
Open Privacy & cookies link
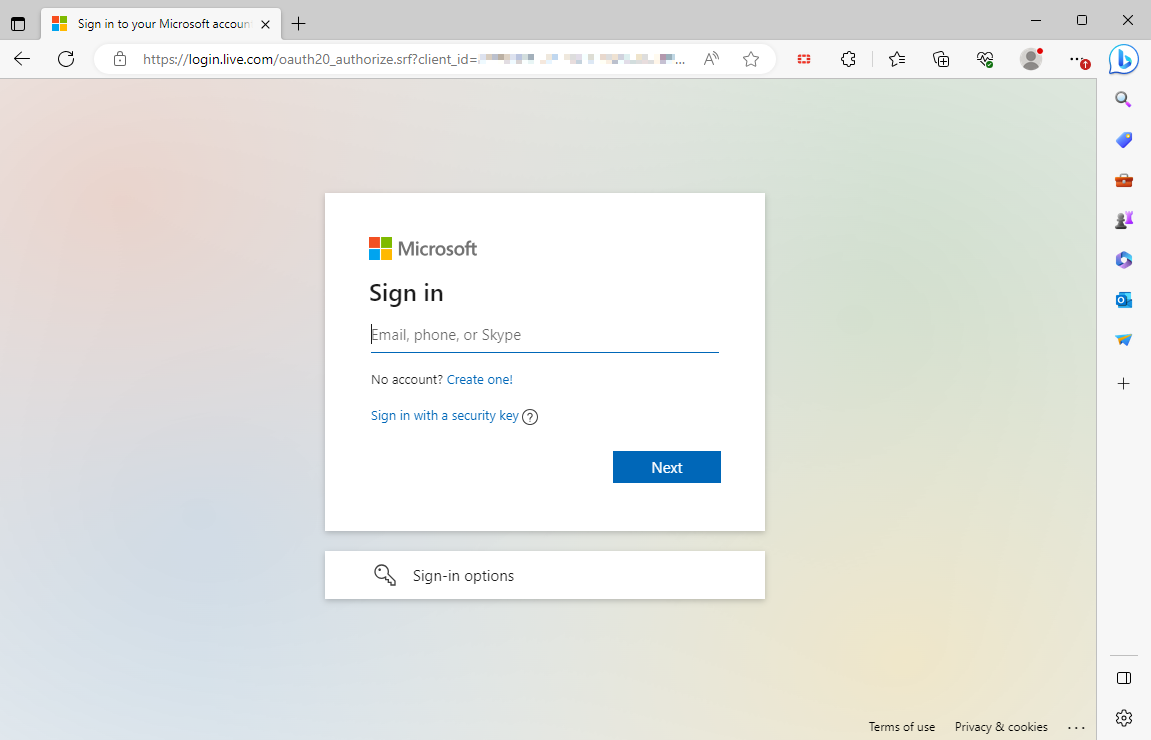(1001, 727)
